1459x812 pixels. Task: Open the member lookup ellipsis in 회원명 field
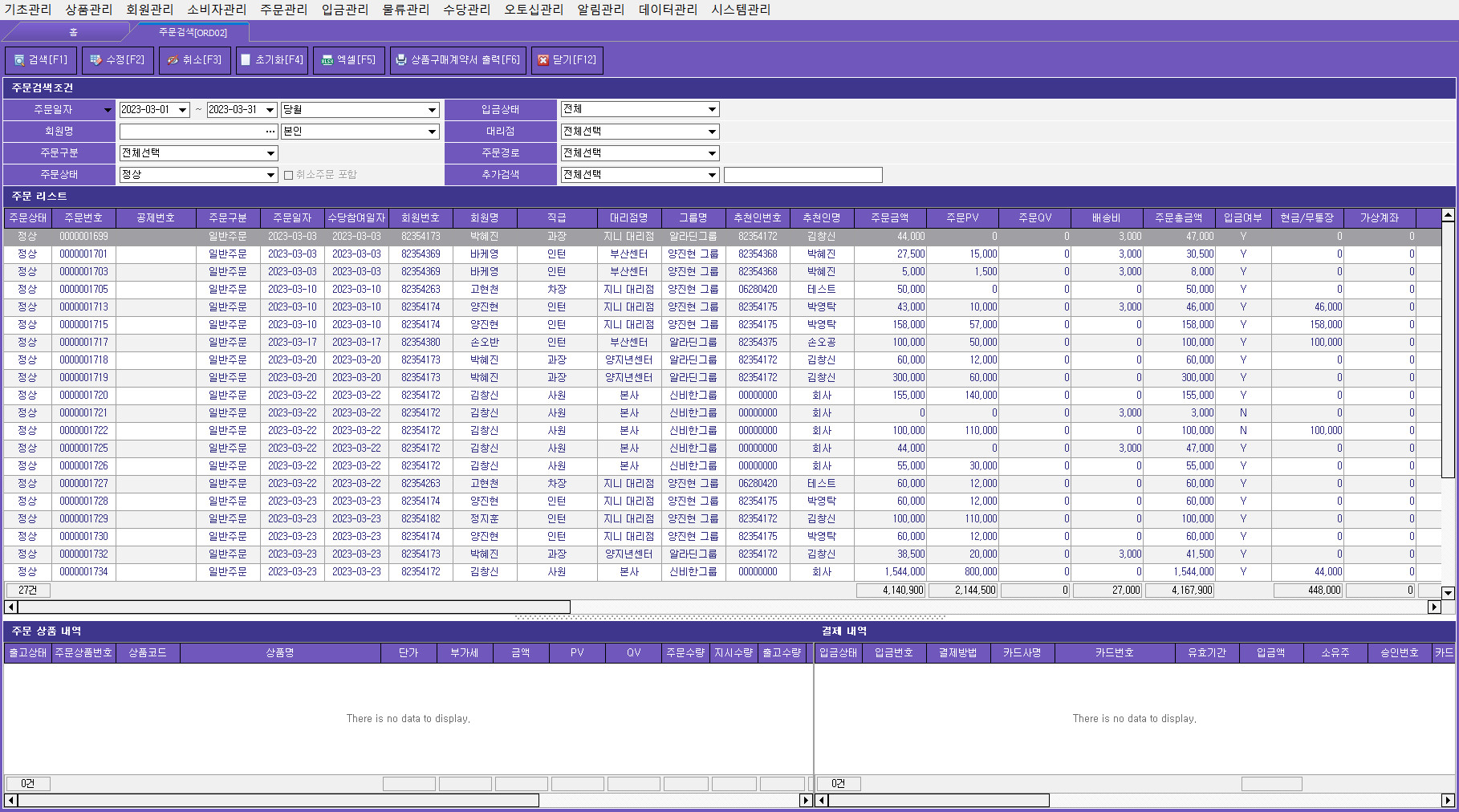(x=270, y=132)
